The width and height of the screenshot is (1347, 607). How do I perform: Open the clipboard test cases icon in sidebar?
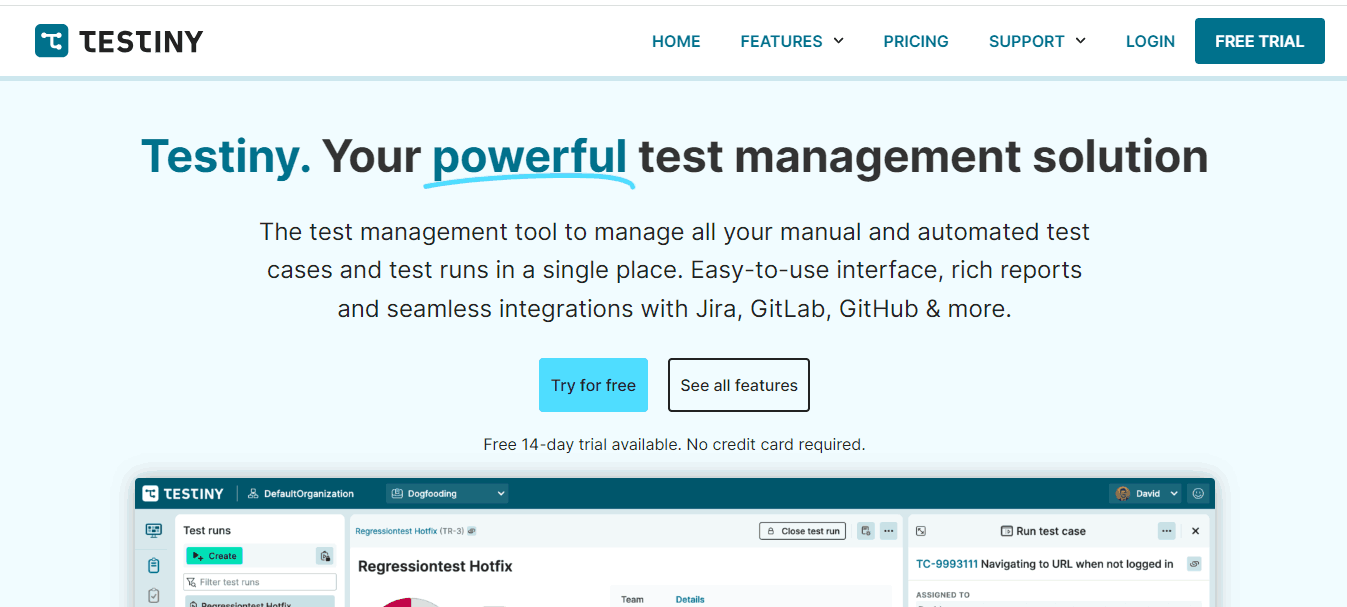point(152,564)
